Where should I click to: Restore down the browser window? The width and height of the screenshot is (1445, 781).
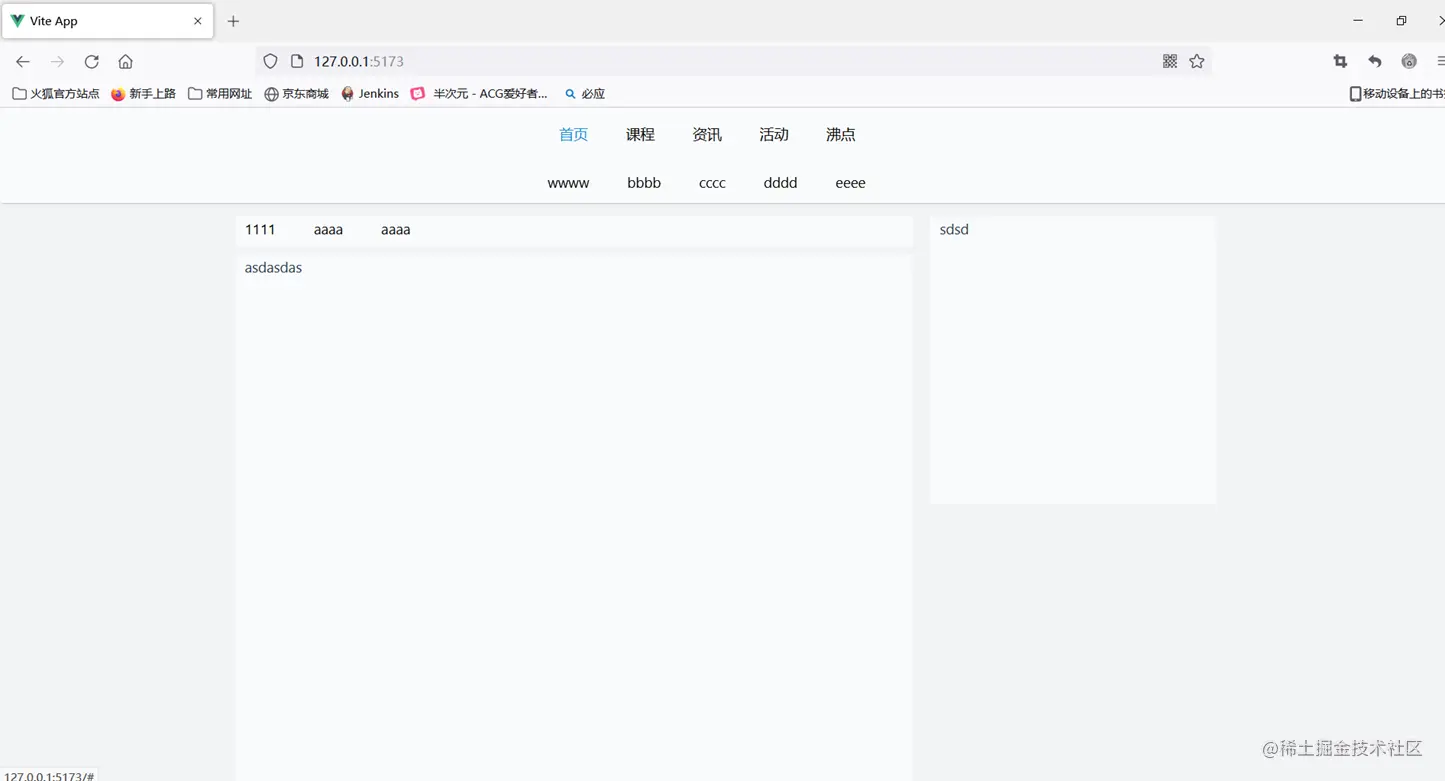click(1401, 21)
